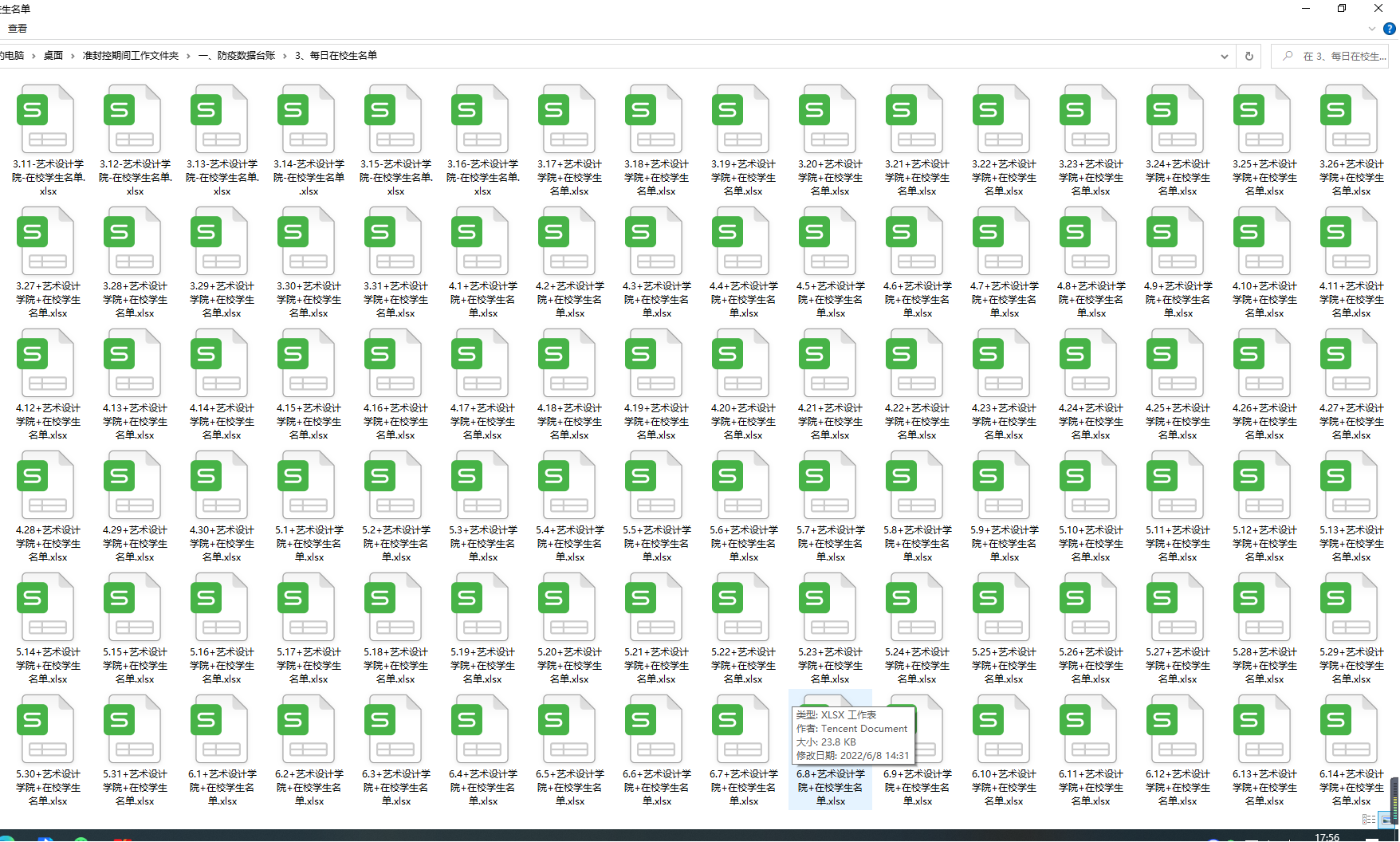
Task: Open the blue Help question-mark icon
Action: [1390, 29]
